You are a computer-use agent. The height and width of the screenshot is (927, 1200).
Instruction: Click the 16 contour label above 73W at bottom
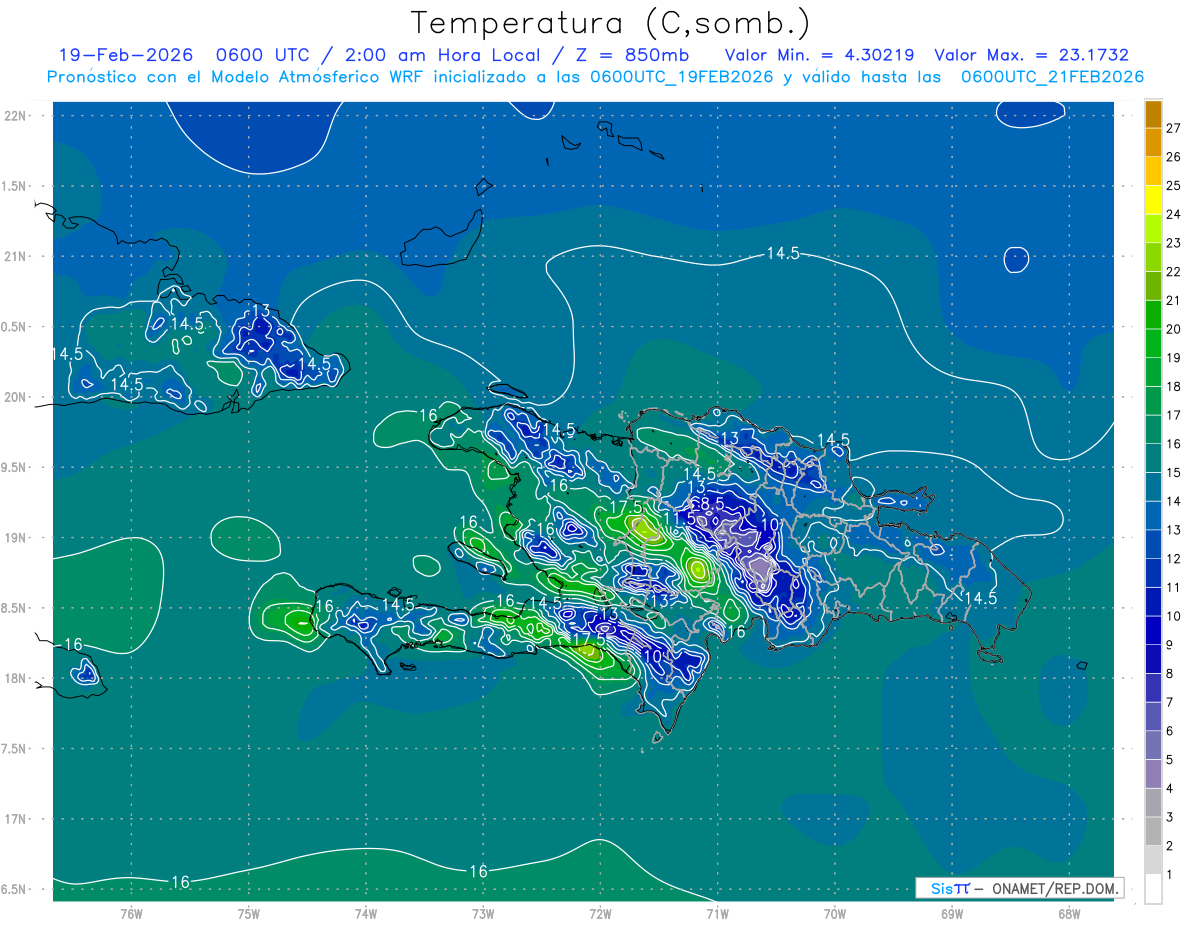pos(479,872)
